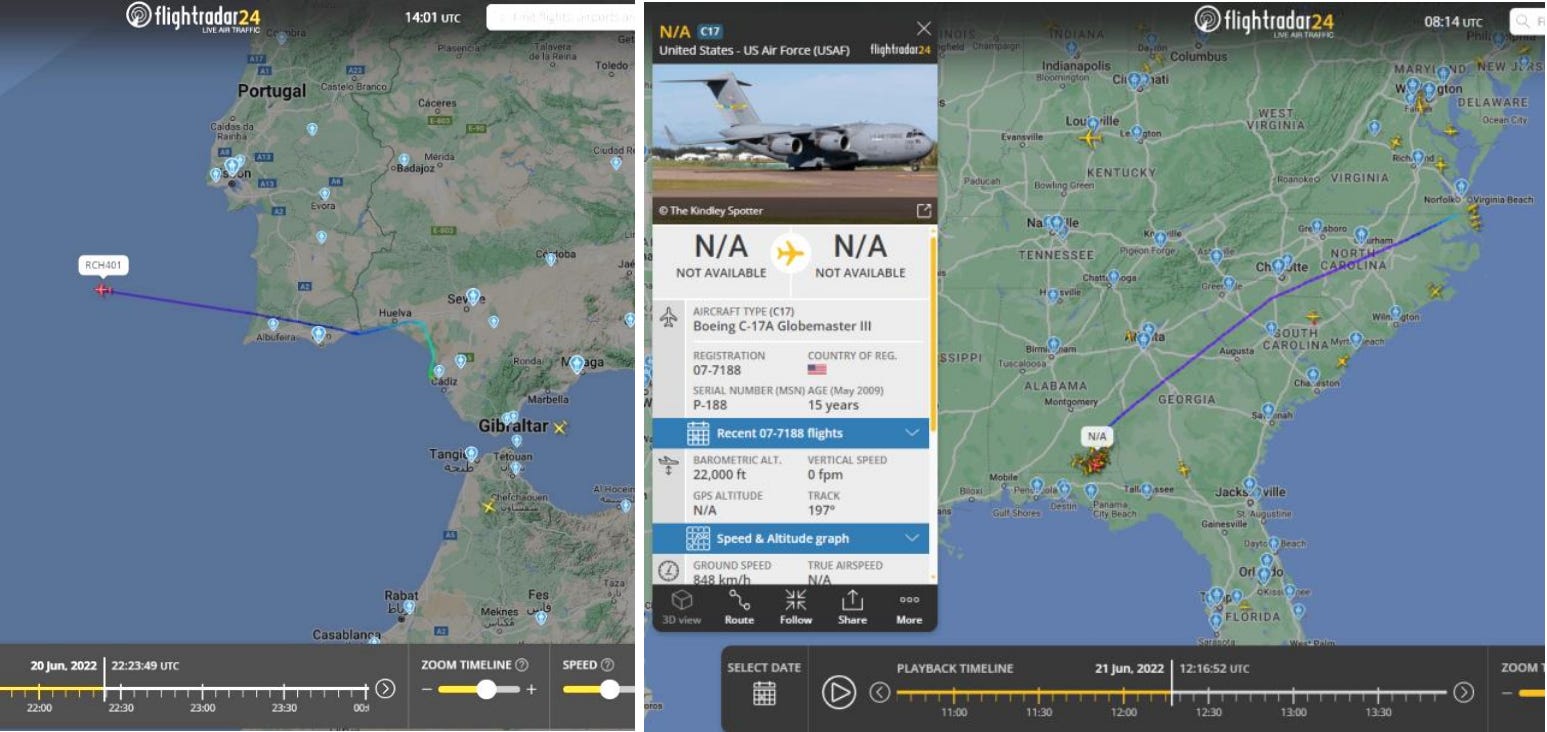Open Zoom Timeline help question mark

(x=521, y=665)
